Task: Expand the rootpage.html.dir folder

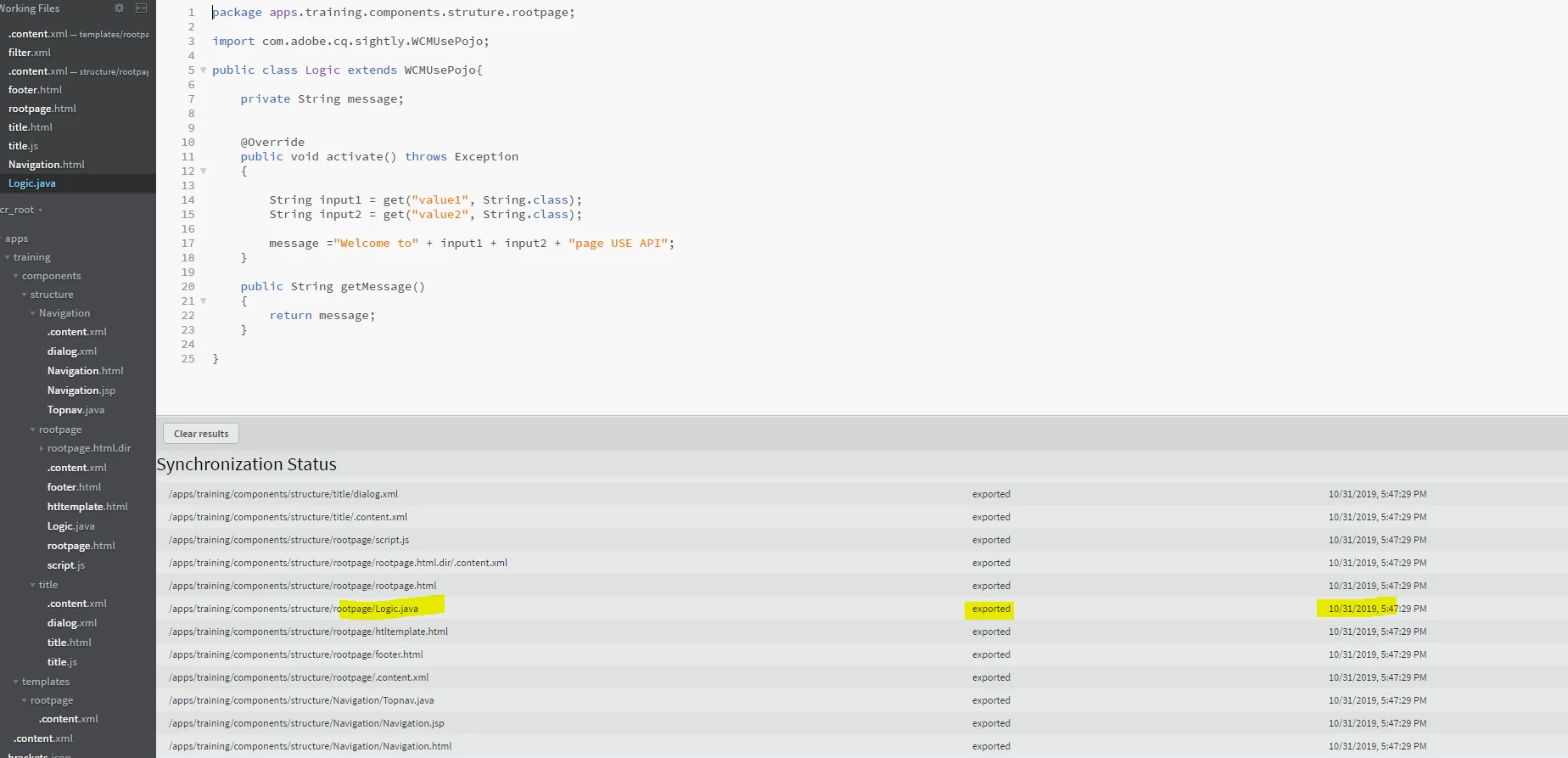Action: click(42, 448)
